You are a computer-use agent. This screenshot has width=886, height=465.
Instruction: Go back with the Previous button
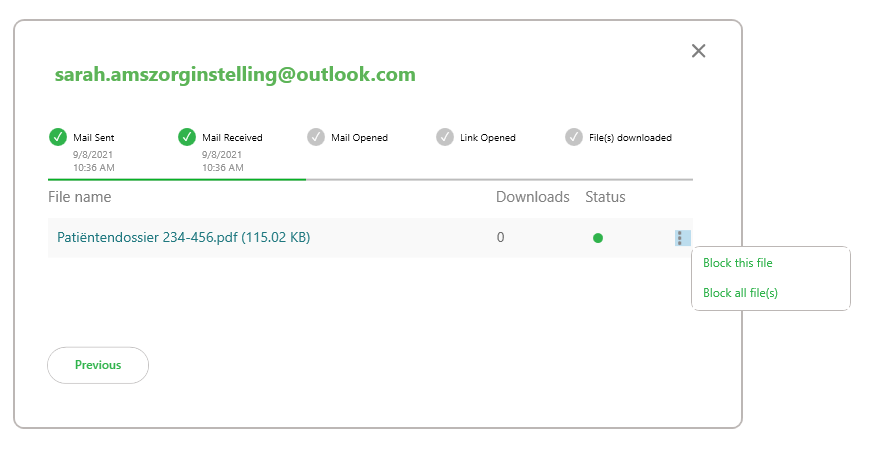[98, 365]
